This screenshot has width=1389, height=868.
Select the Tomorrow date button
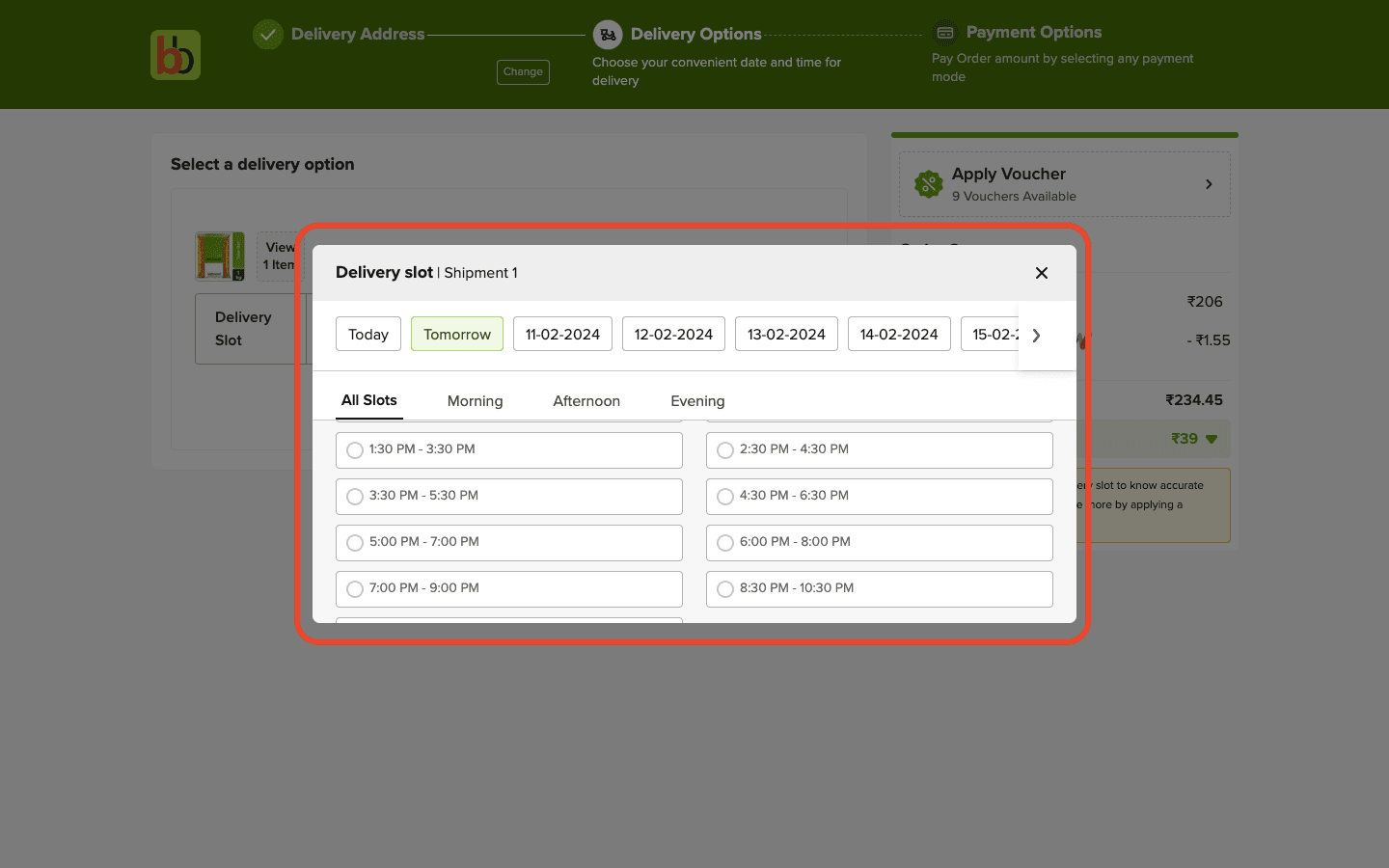457,334
